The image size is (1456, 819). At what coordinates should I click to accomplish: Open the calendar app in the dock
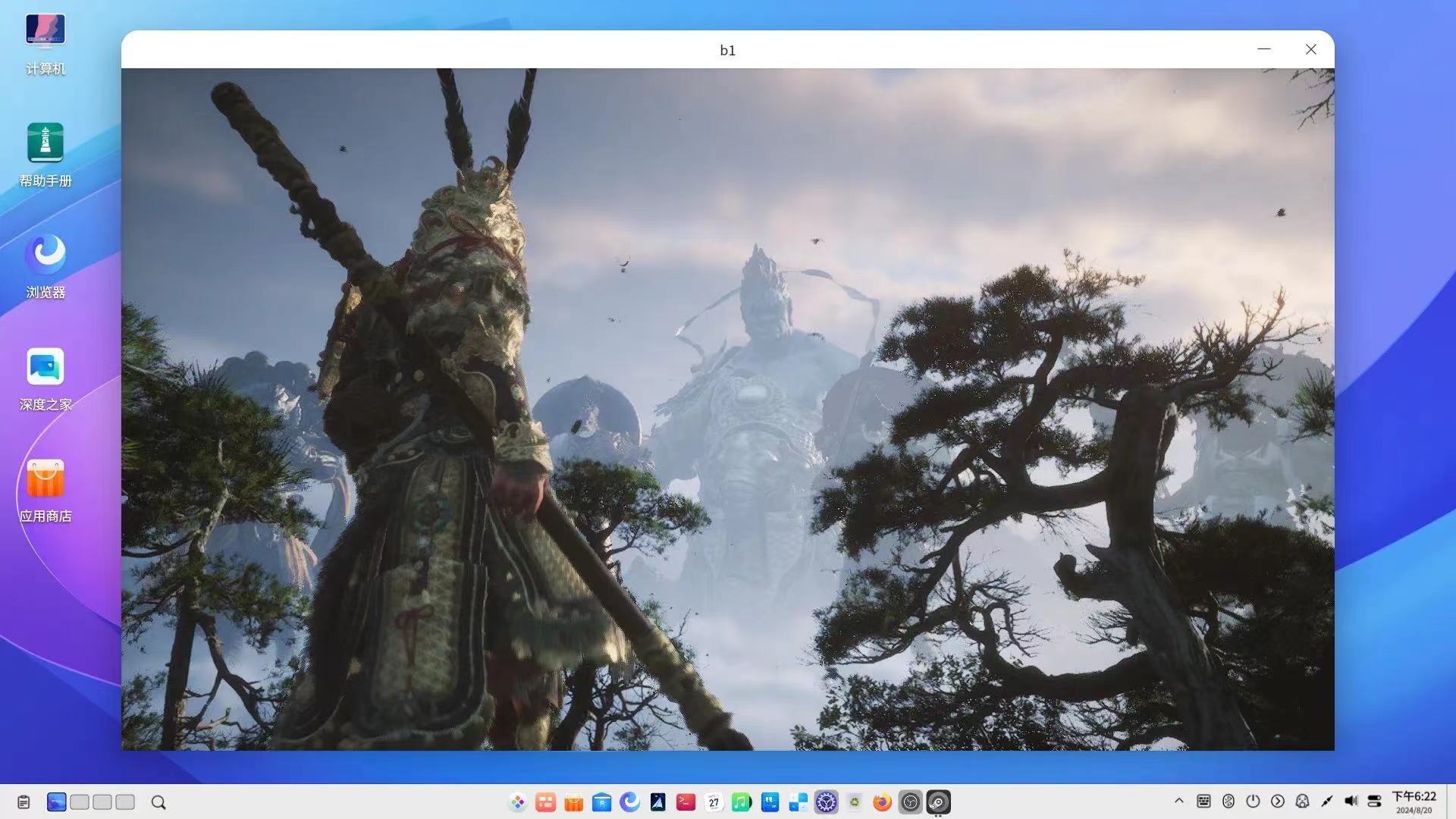[714, 802]
